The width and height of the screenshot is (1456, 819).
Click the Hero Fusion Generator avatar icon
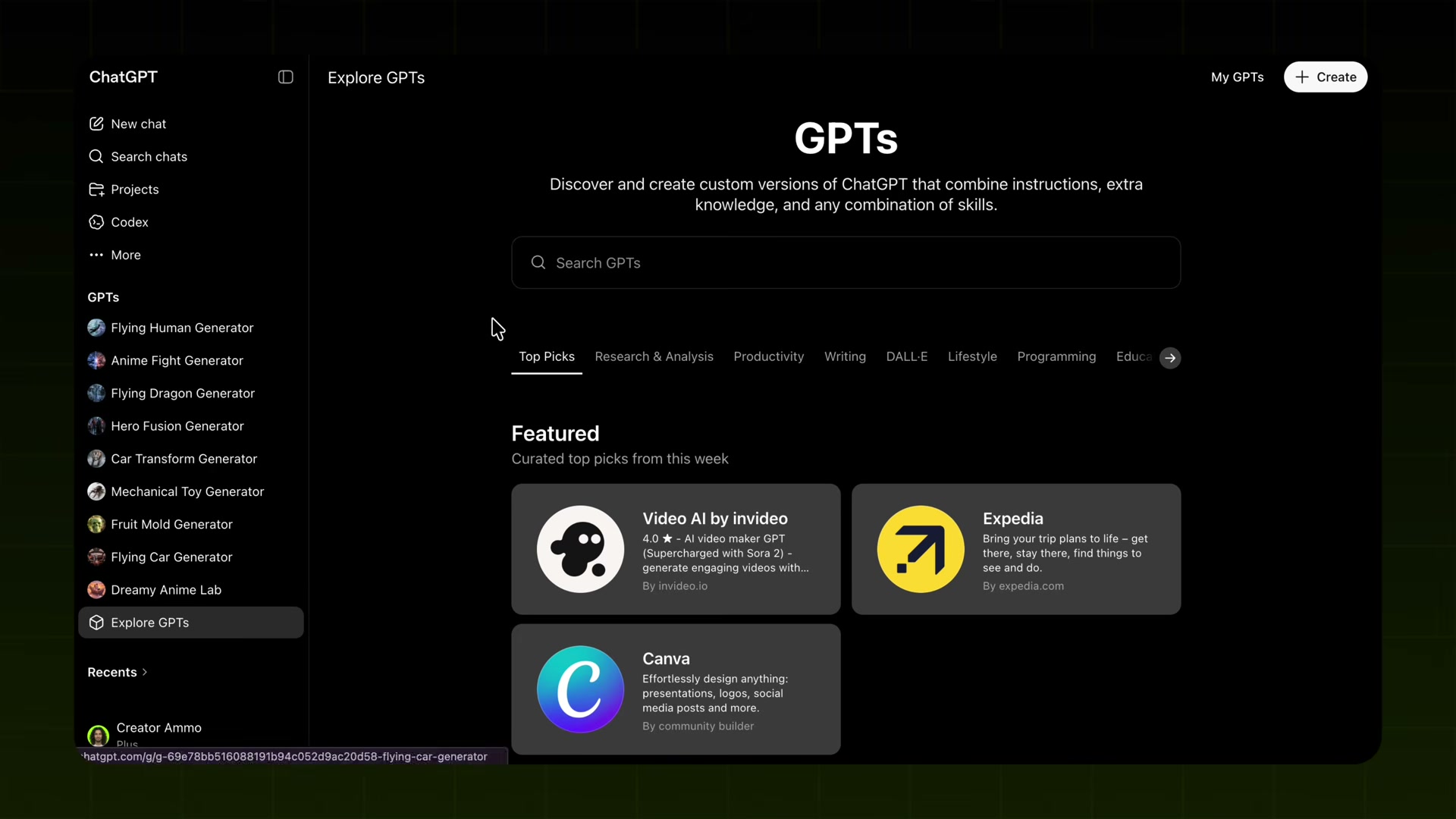(x=96, y=426)
